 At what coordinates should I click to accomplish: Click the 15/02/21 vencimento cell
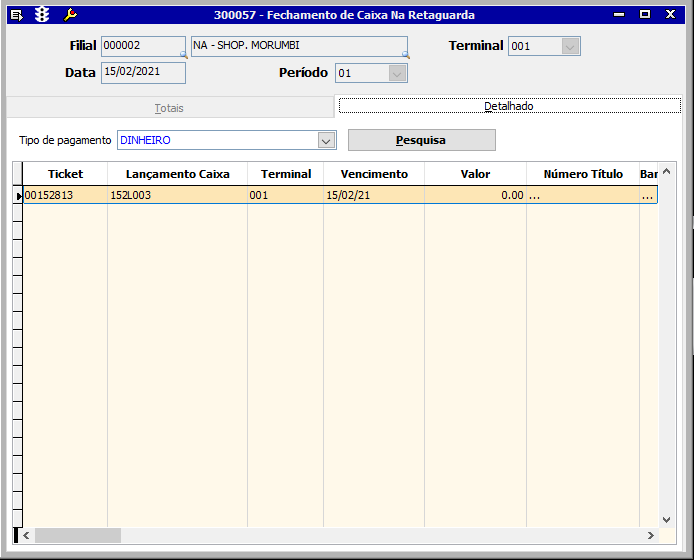click(x=374, y=195)
